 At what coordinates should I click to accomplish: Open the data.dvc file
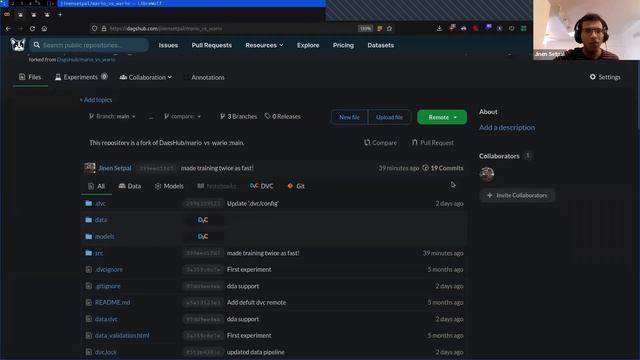pos(106,319)
